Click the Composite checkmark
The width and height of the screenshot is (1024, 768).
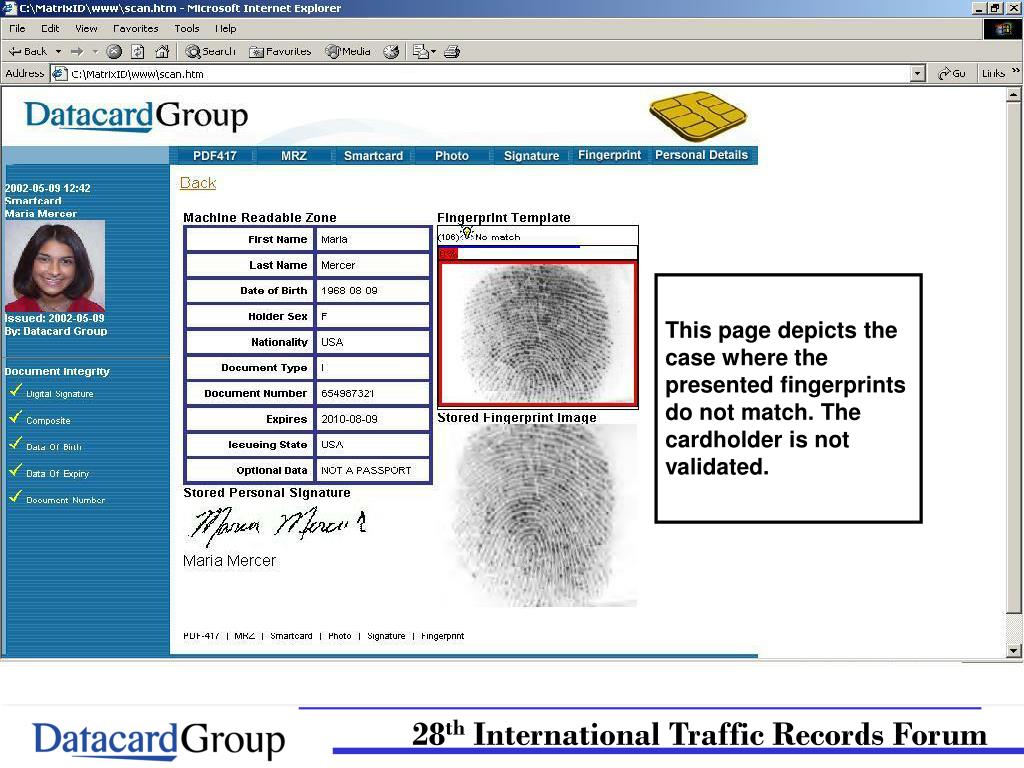click(16, 417)
